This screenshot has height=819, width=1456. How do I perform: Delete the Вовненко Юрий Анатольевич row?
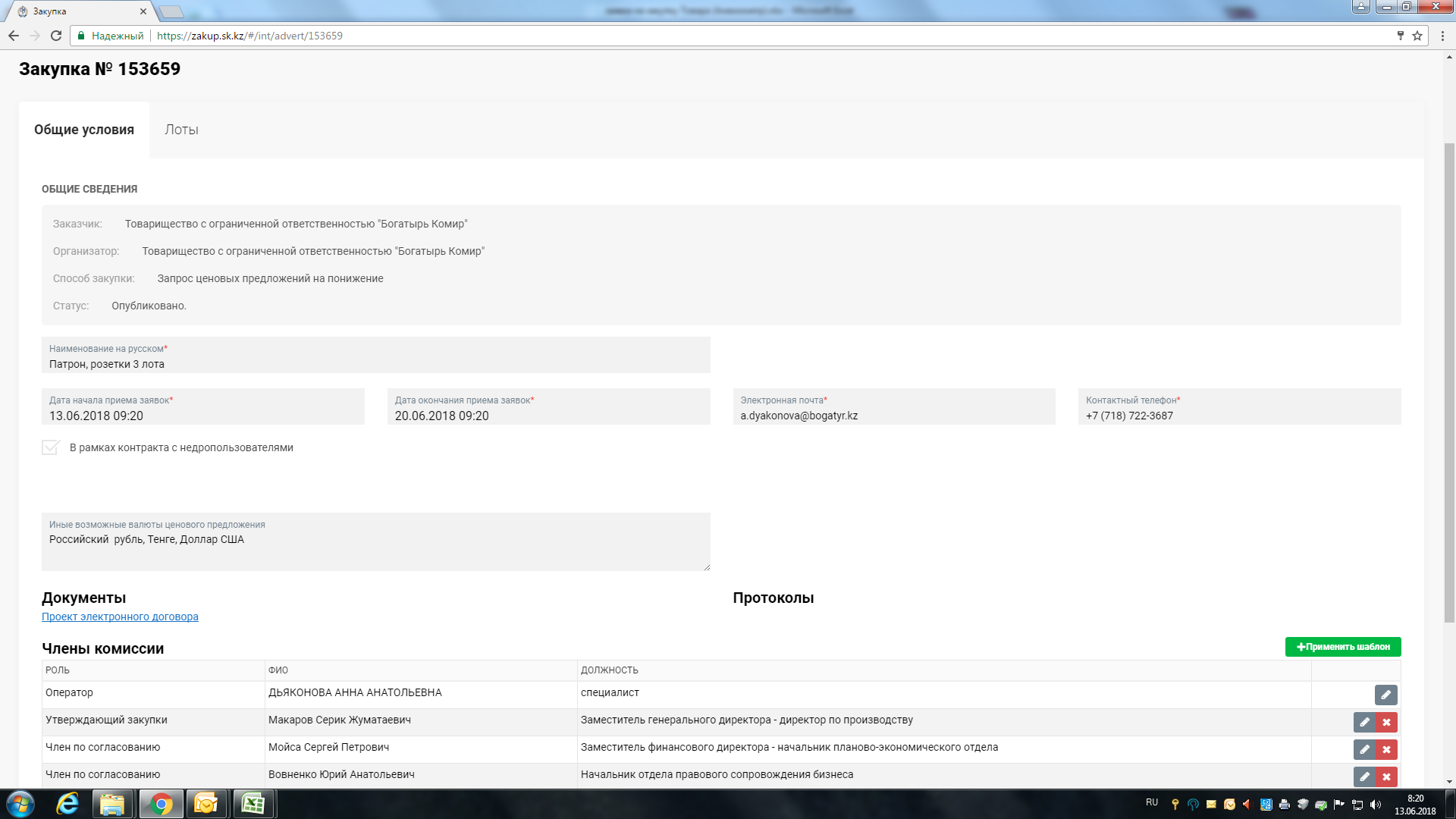(x=1386, y=777)
